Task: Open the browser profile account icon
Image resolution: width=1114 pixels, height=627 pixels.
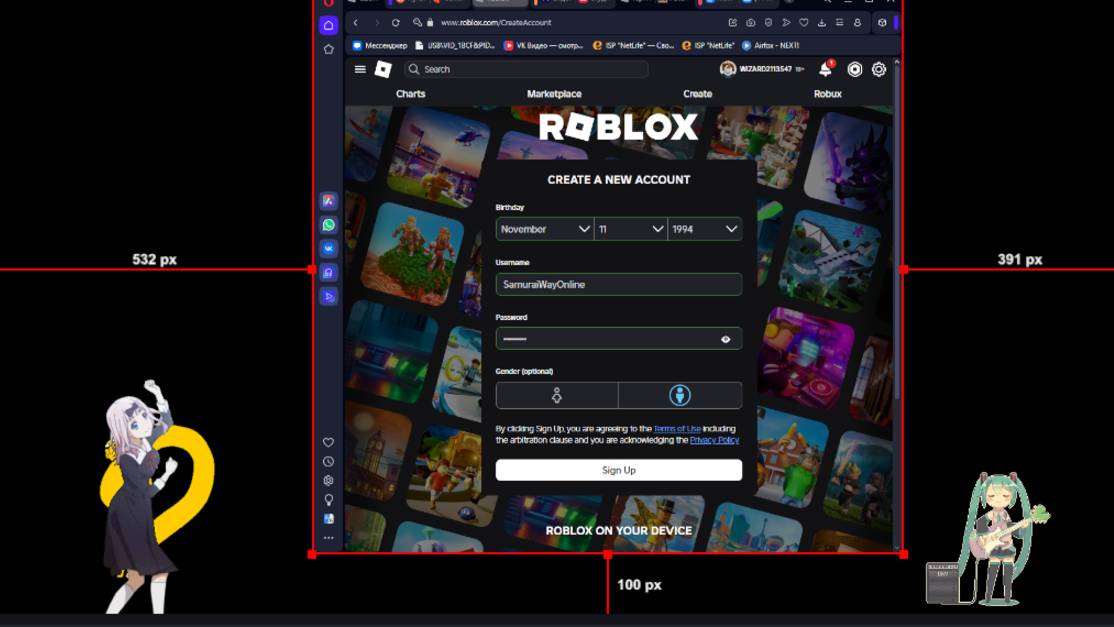Action: [858, 23]
